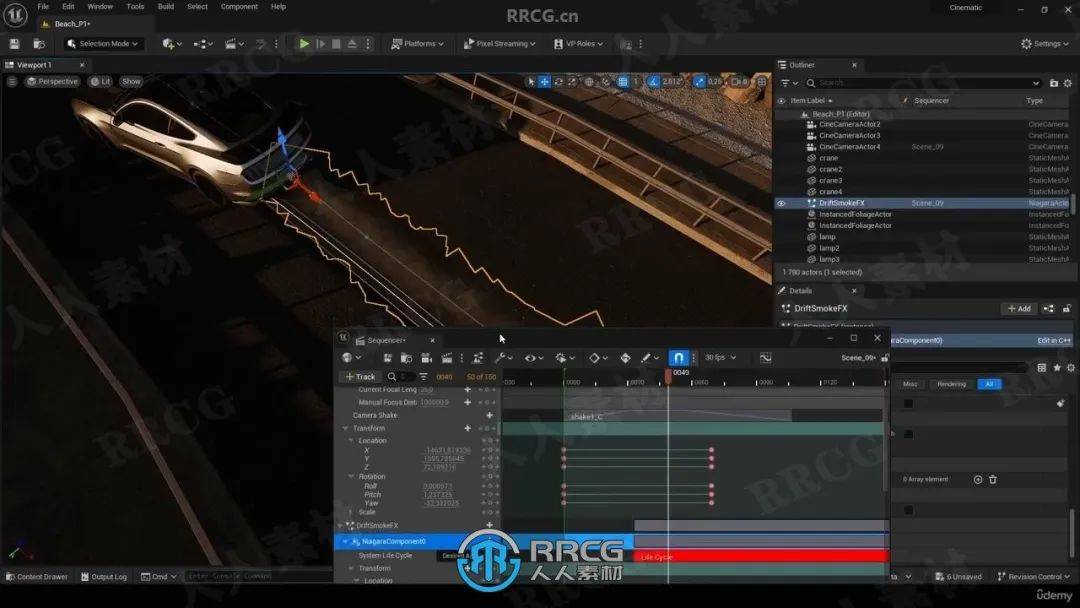This screenshot has width=1080, height=608.
Task: Open the Component menu
Action: pos(239,7)
